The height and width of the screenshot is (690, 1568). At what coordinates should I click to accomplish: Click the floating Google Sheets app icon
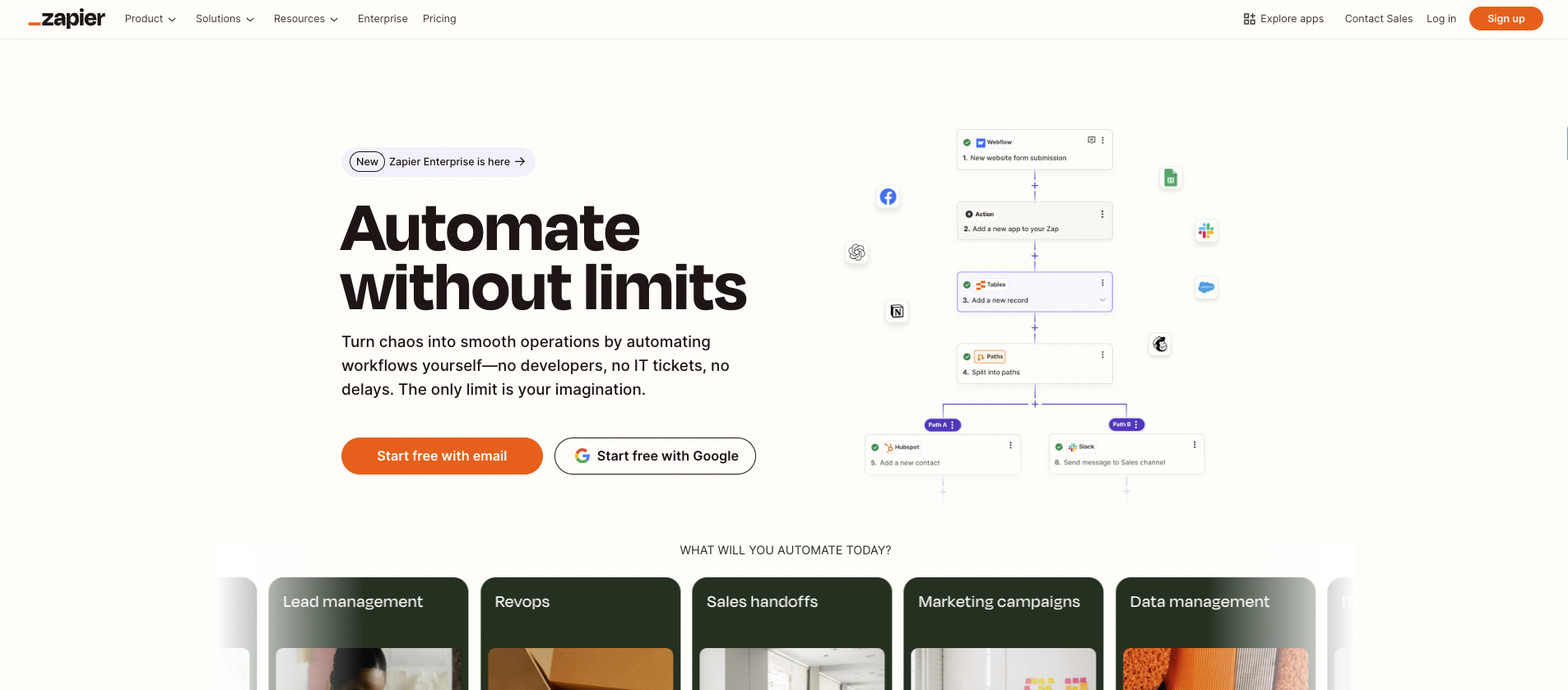1171,178
